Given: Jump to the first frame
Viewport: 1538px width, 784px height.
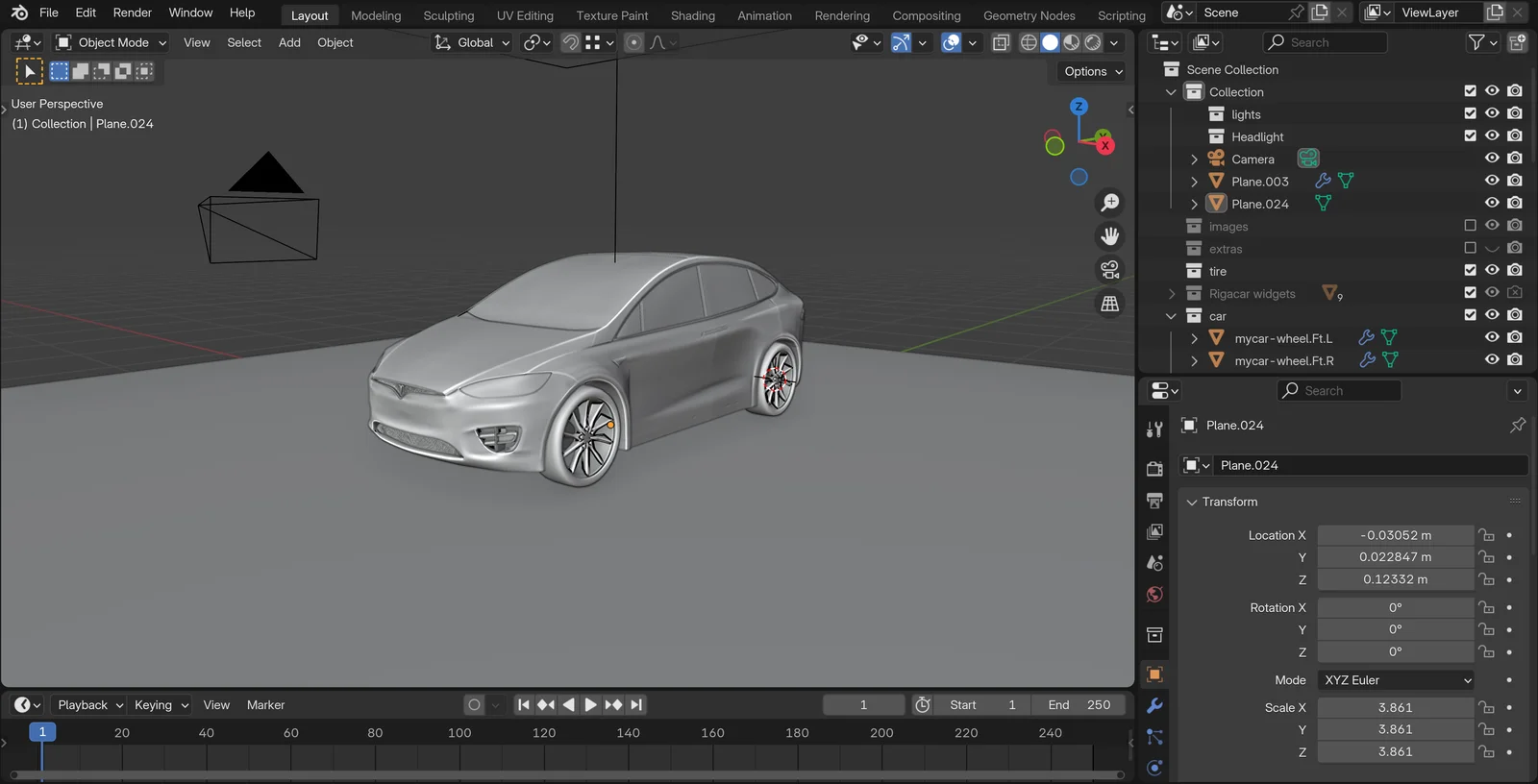Looking at the screenshot, I should click(x=523, y=705).
